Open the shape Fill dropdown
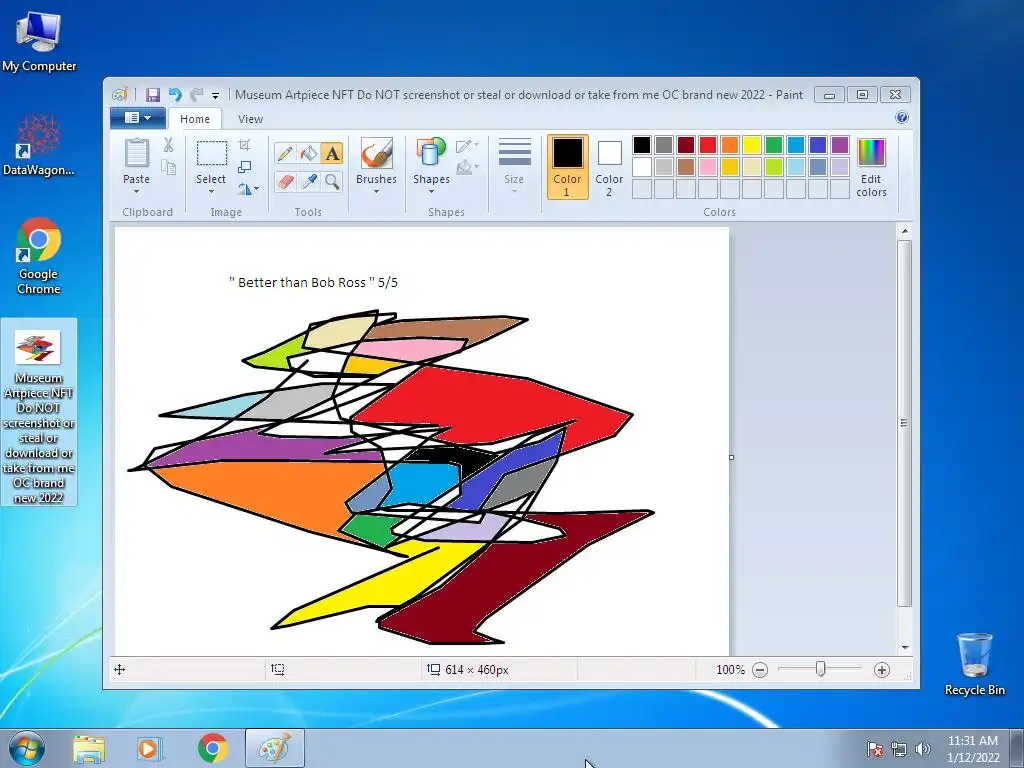Viewport: 1024px width, 768px height. [x=467, y=168]
